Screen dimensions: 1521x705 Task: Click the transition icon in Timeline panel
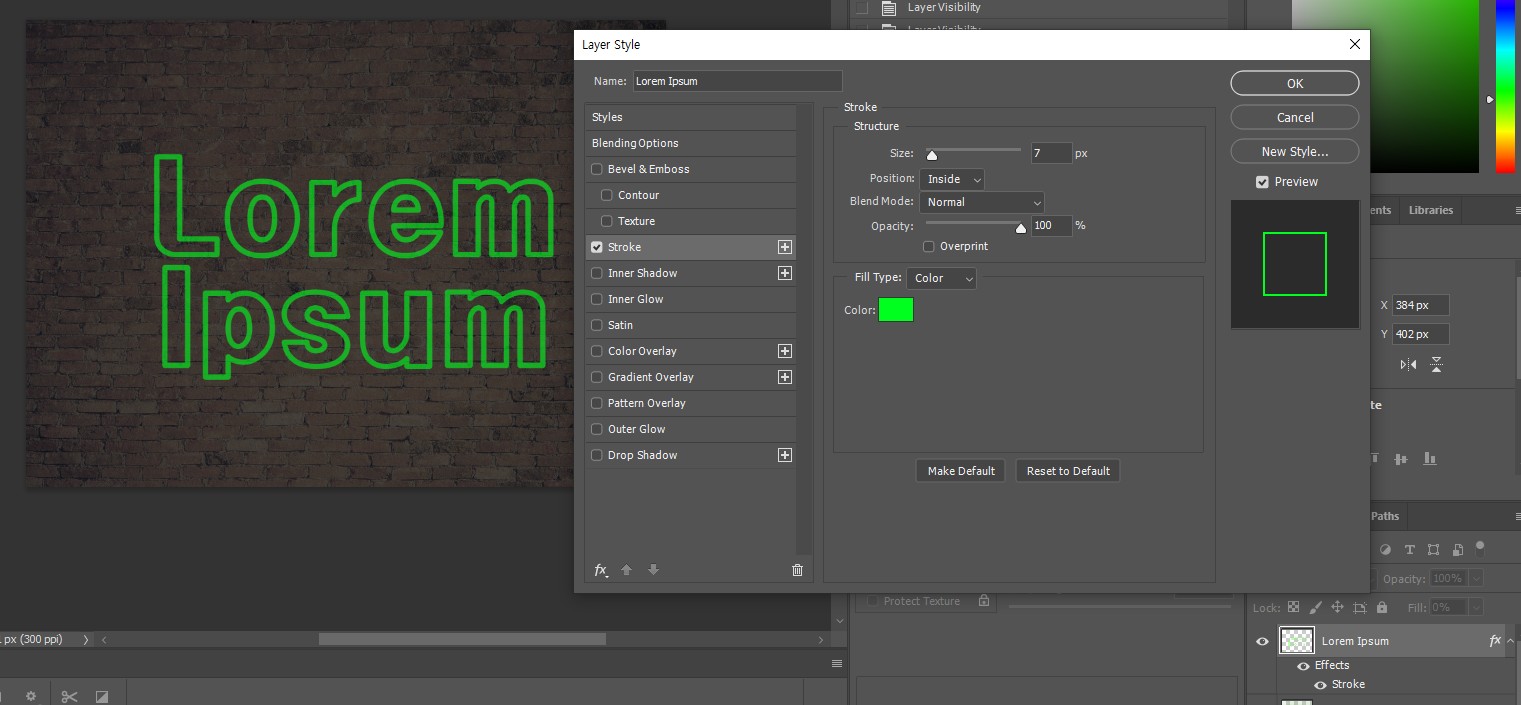point(102,697)
